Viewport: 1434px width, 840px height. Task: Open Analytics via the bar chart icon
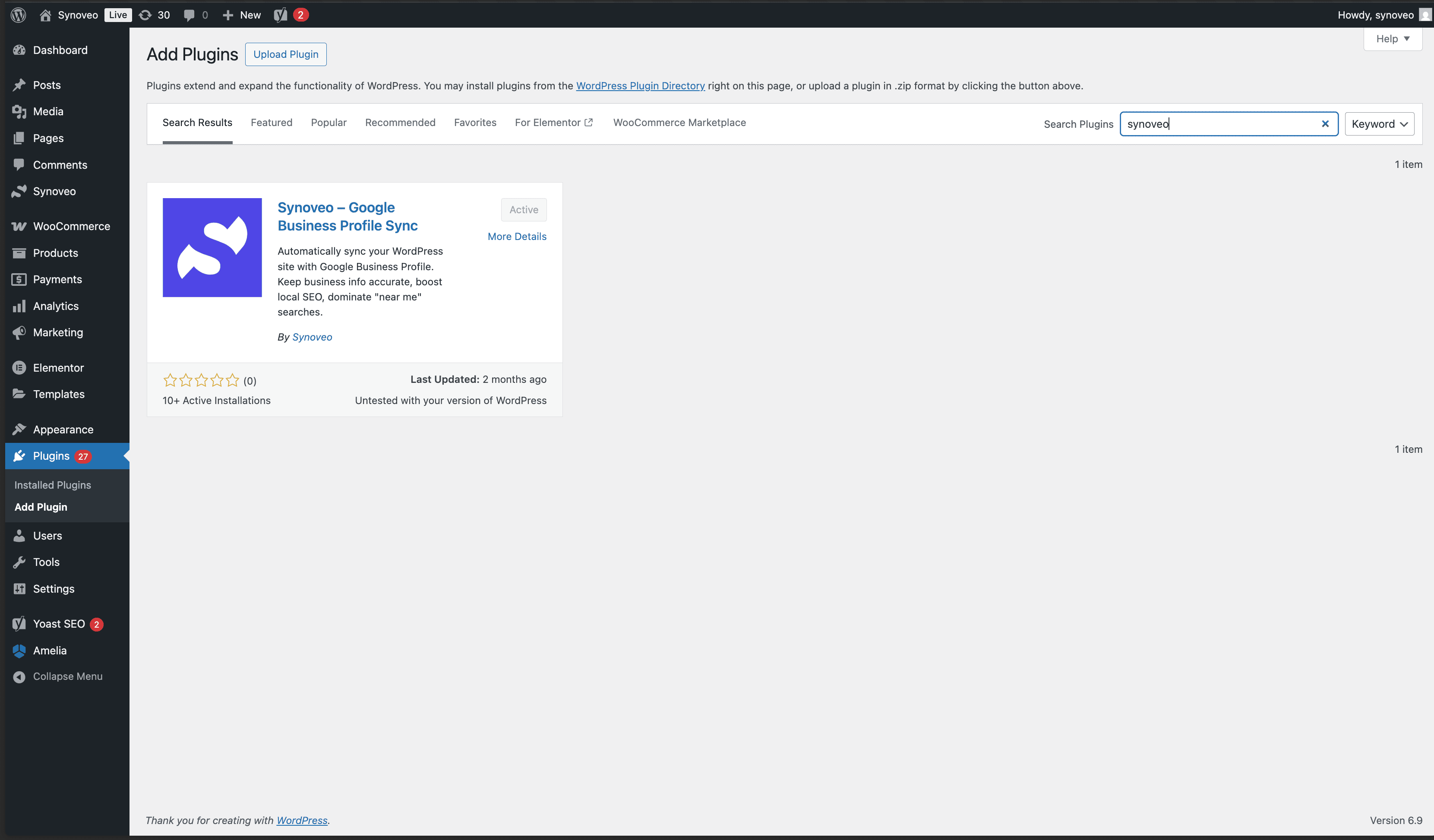click(19, 306)
